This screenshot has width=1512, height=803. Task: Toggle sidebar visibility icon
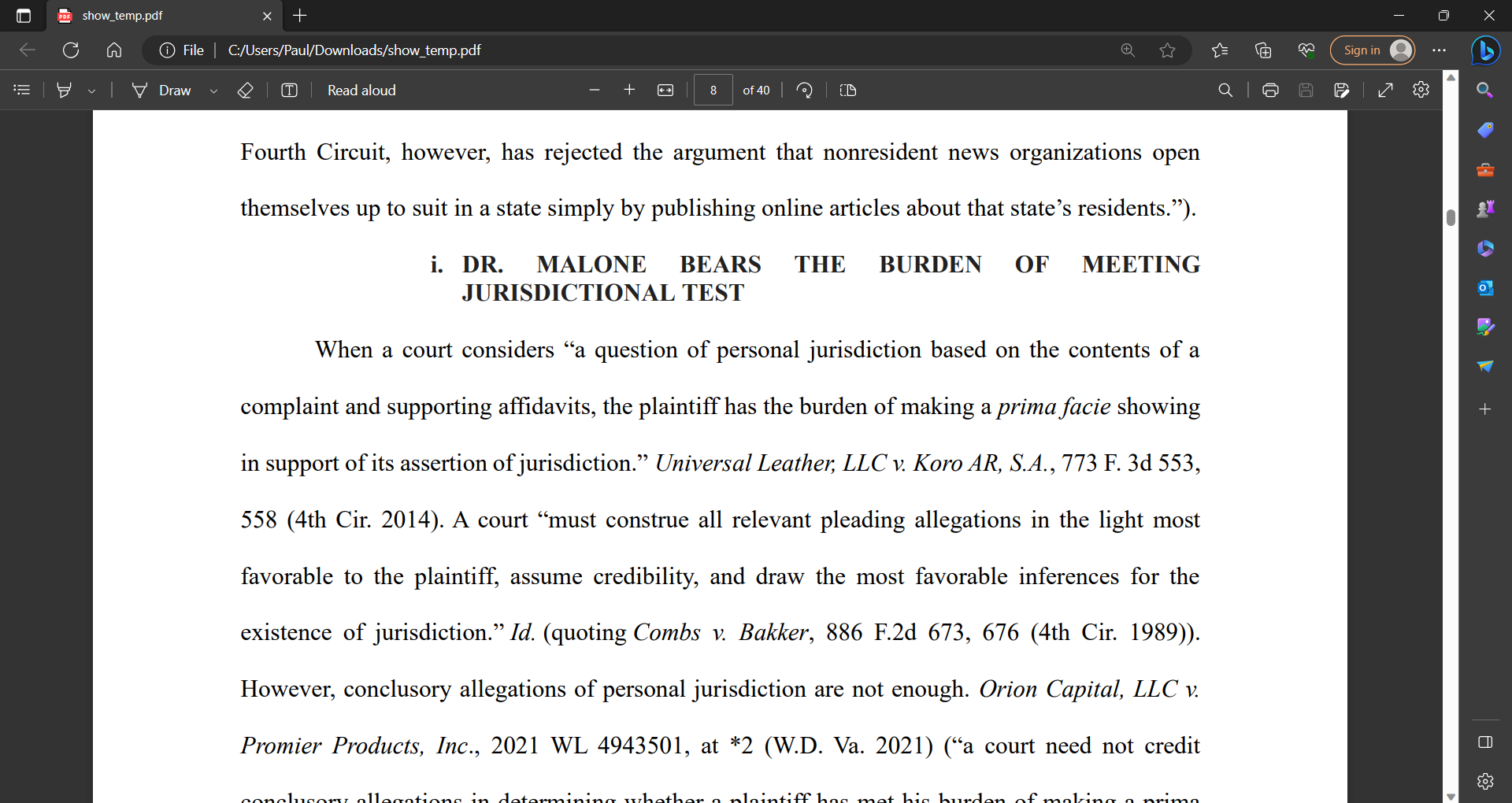tap(1485, 742)
